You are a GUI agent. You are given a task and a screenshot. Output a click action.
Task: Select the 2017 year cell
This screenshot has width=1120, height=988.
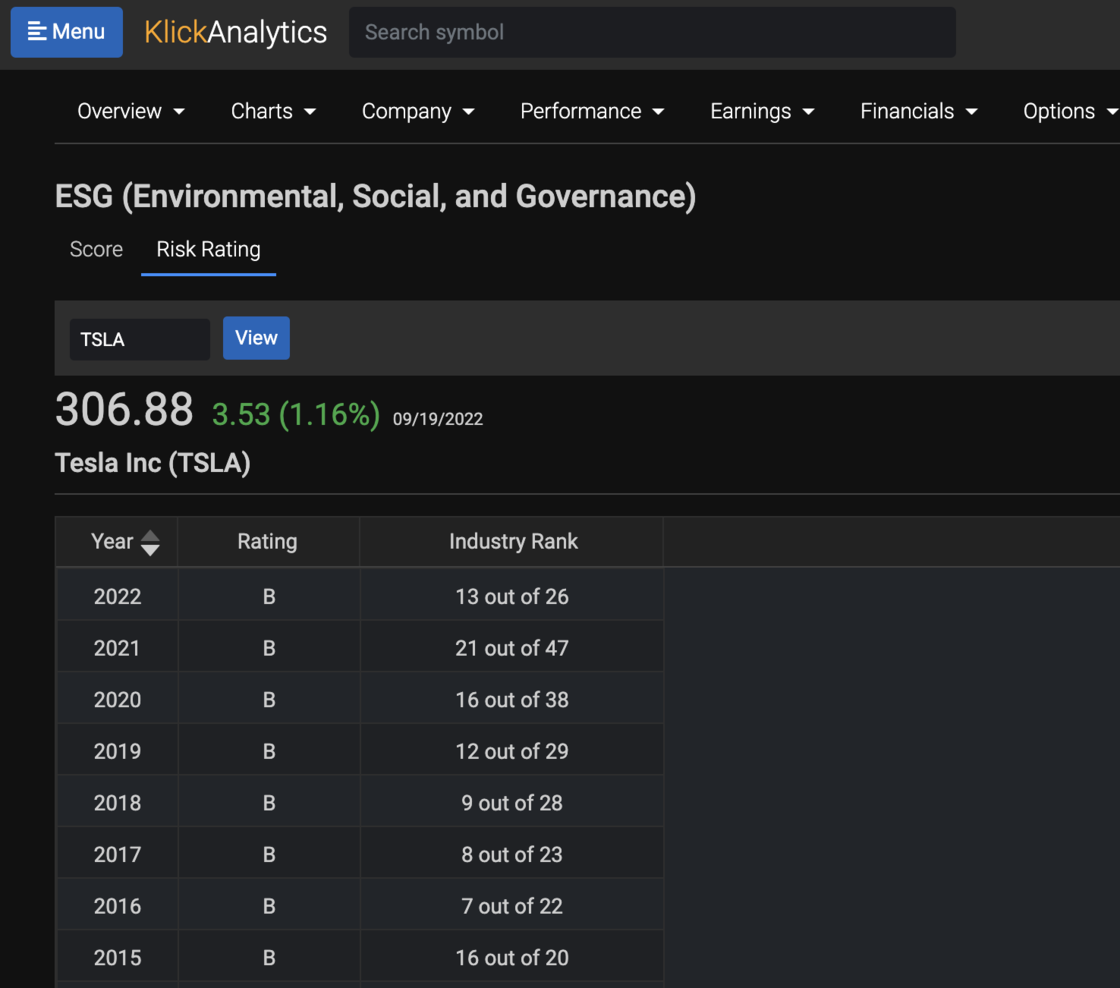point(117,854)
